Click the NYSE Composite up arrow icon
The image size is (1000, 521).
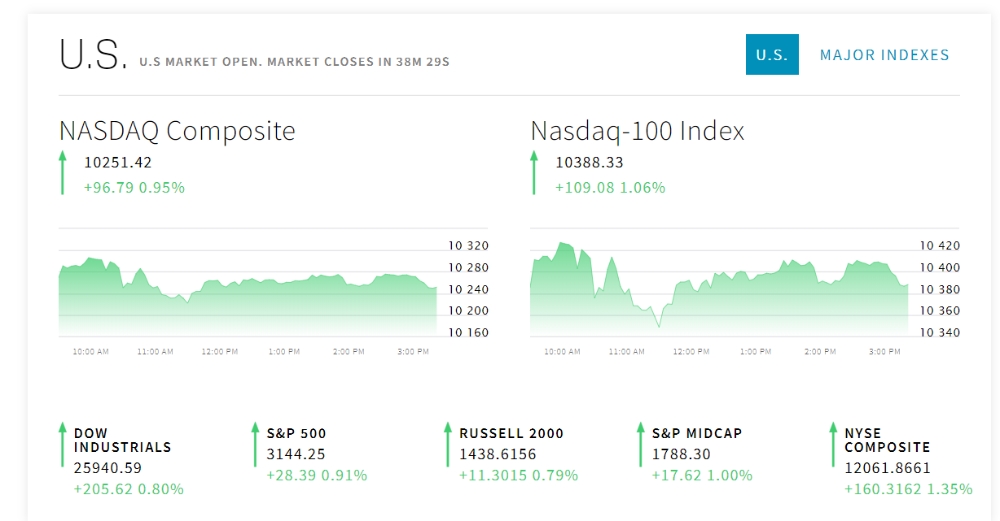click(x=833, y=444)
